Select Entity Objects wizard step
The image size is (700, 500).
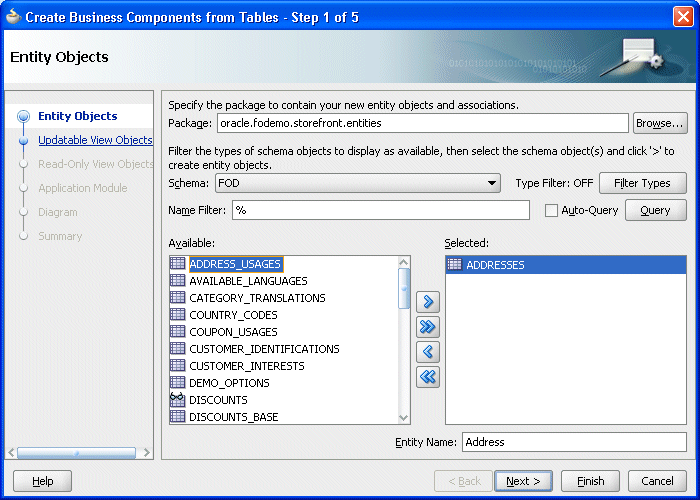(78, 116)
